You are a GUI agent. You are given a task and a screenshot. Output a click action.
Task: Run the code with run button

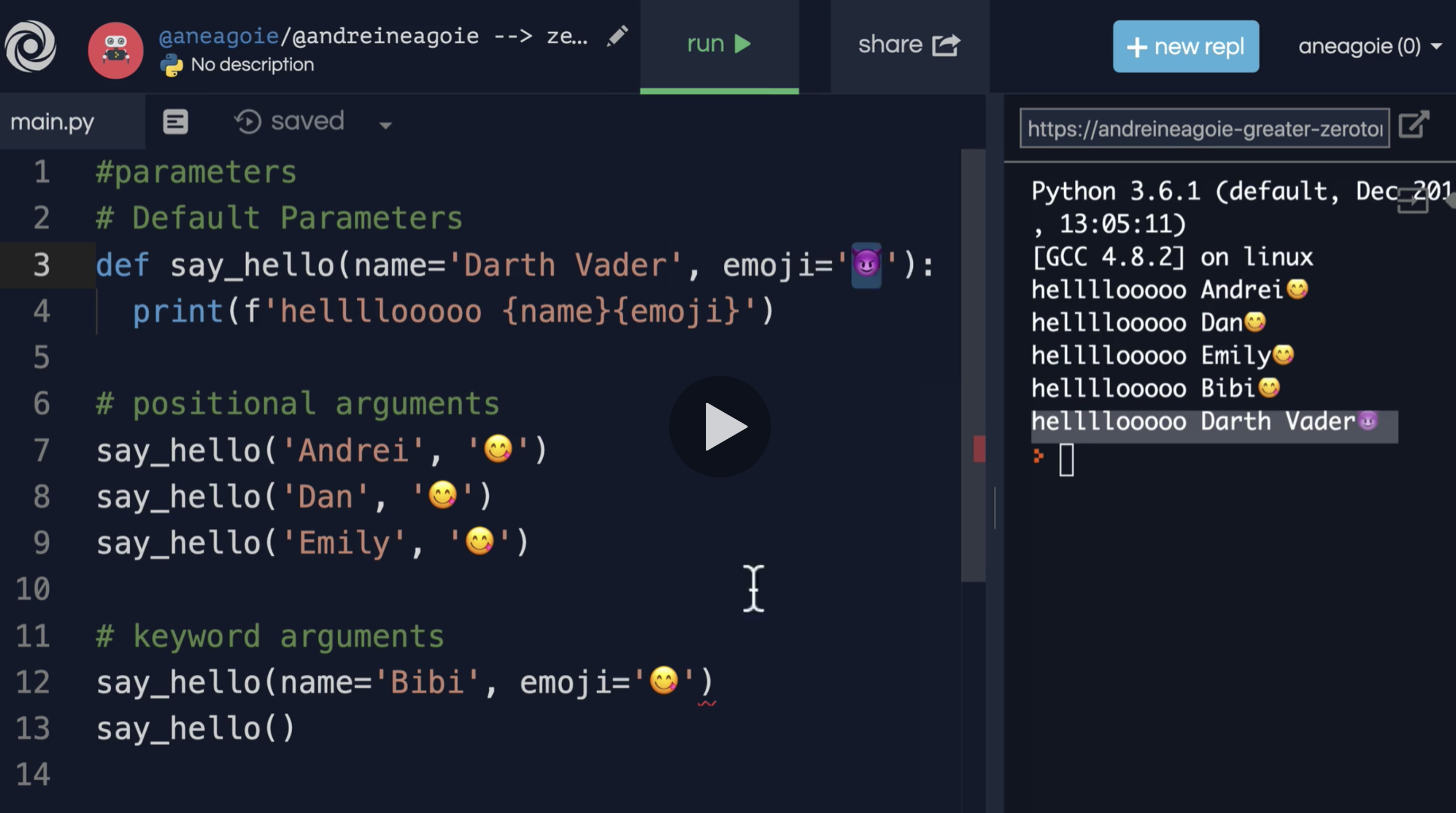click(719, 44)
